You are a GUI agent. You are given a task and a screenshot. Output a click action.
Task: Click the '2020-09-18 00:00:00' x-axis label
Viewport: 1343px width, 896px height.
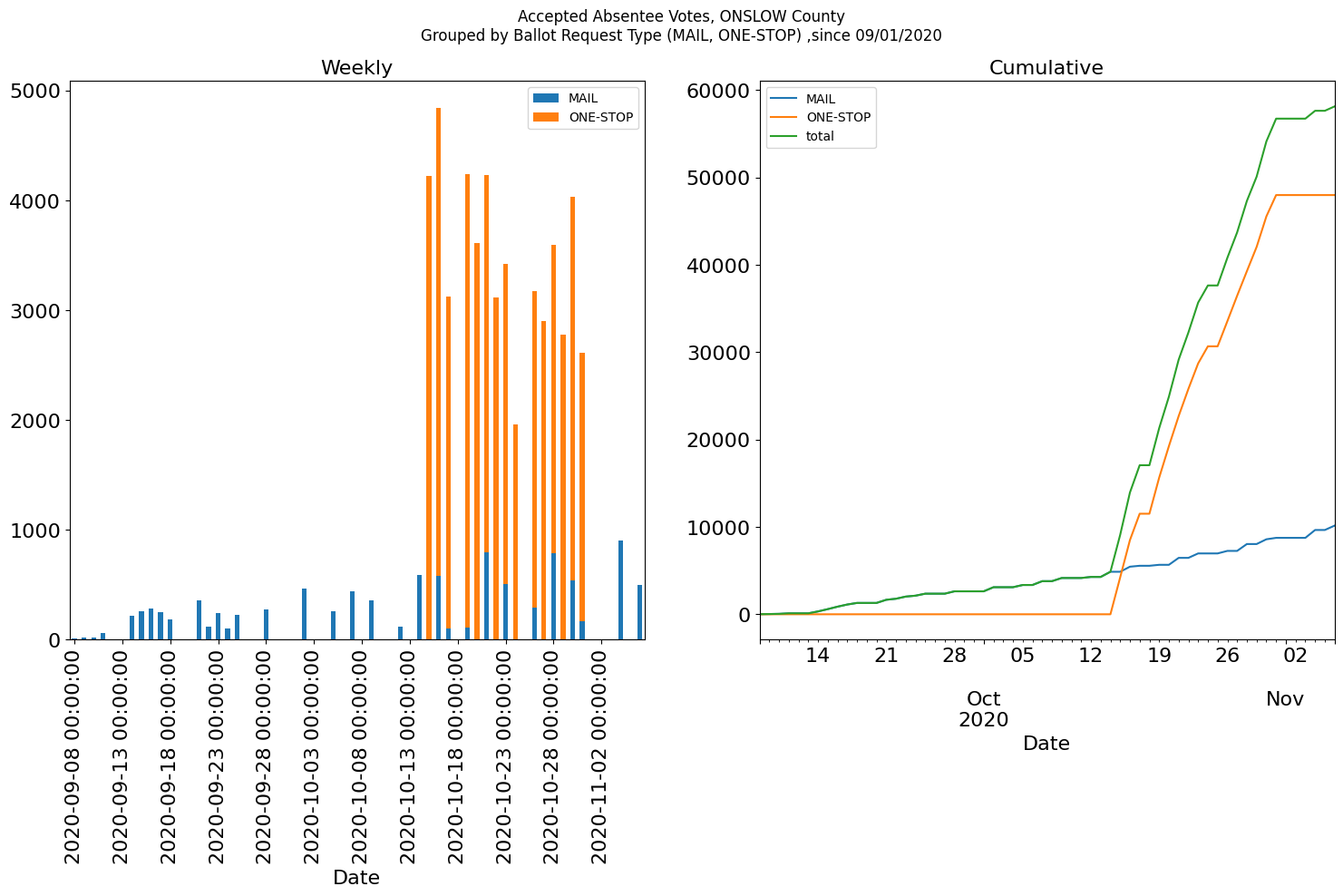(x=170, y=755)
